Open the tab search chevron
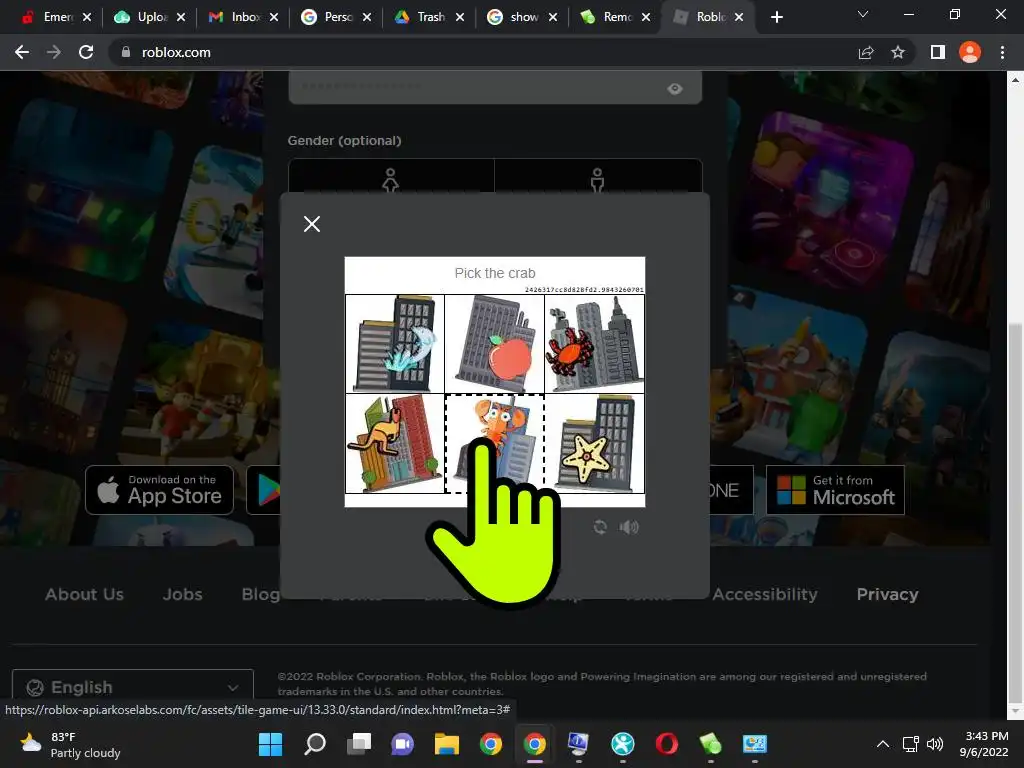 click(x=863, y=14)
